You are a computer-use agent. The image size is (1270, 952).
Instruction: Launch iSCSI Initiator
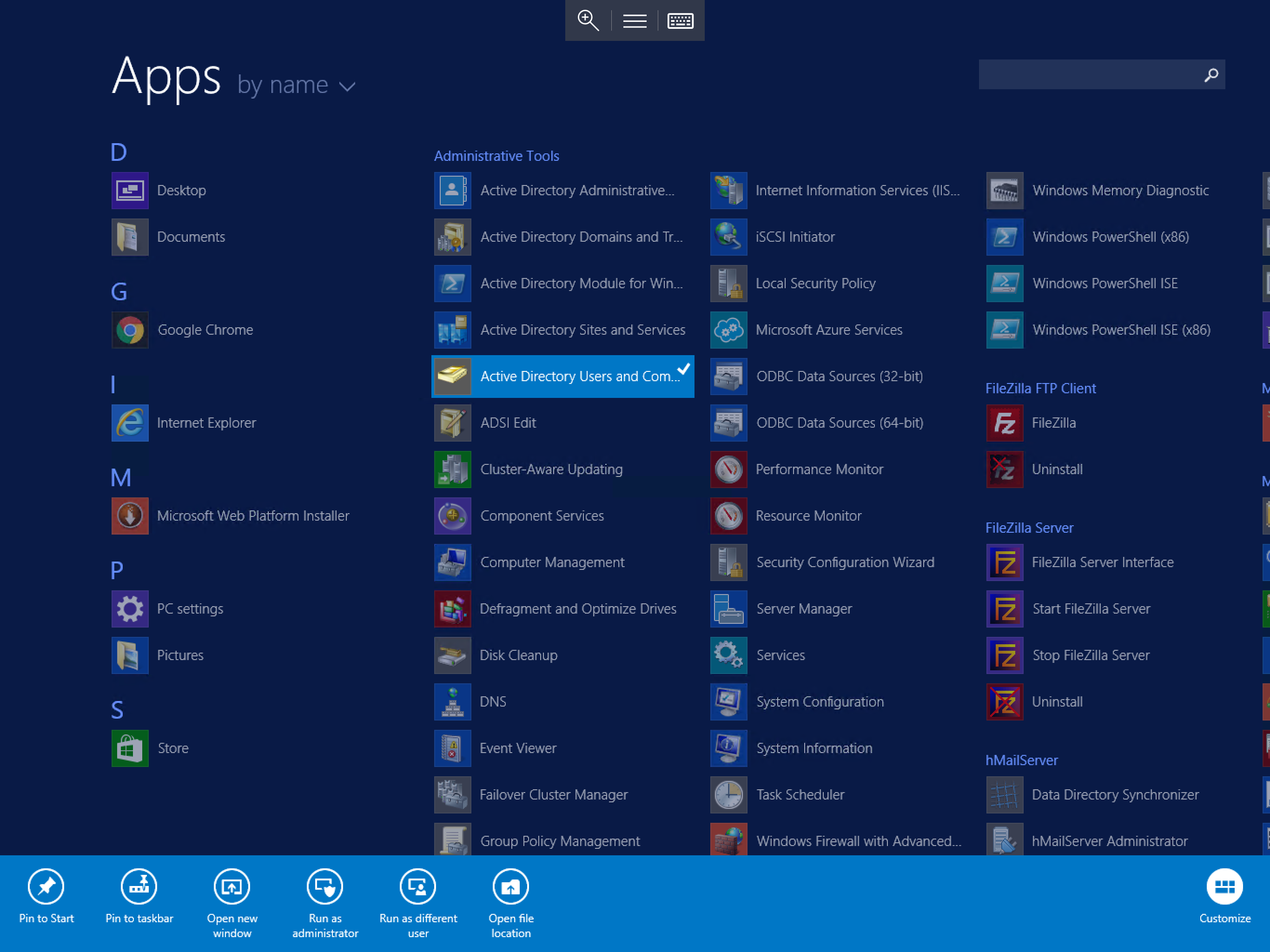(x=839, y=237)
